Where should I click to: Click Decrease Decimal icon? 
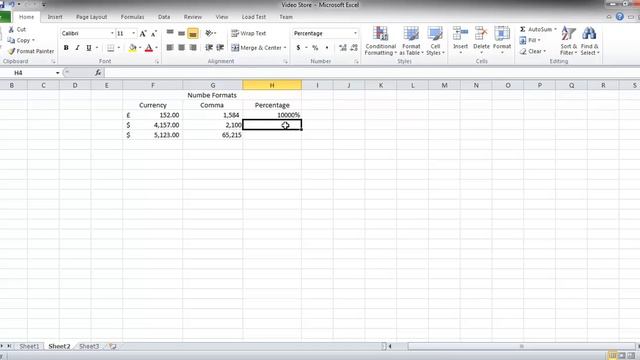pyautogui.click(x=354, y=48)
